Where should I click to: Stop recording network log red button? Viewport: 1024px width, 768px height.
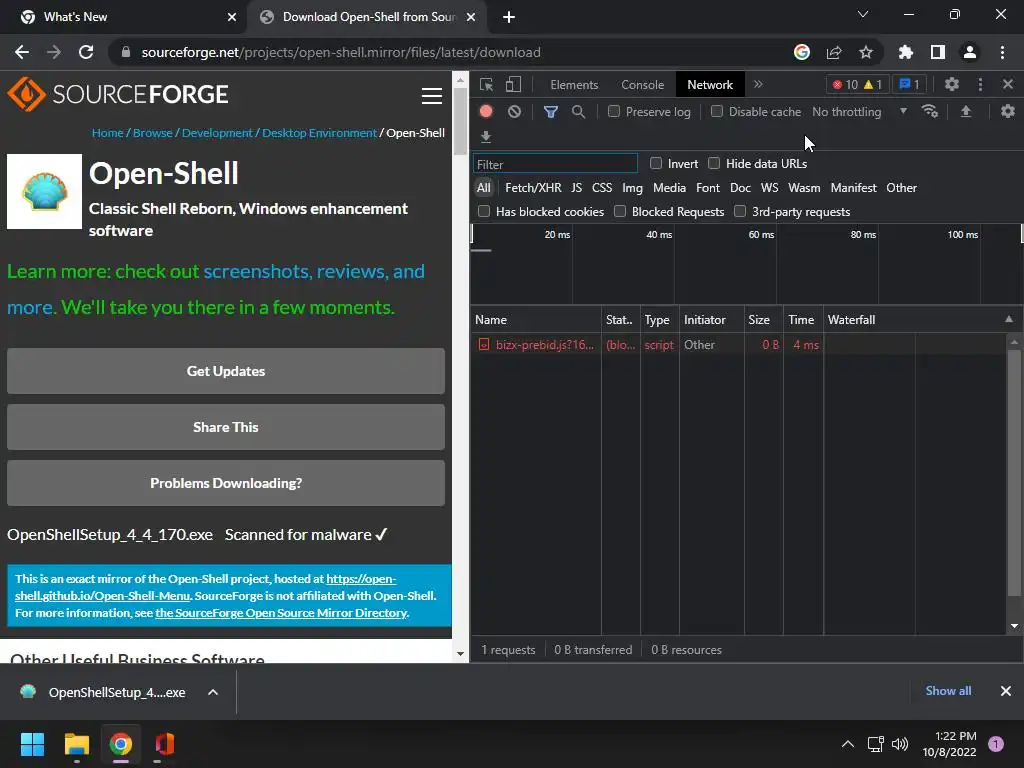click(x=486, y=112)
